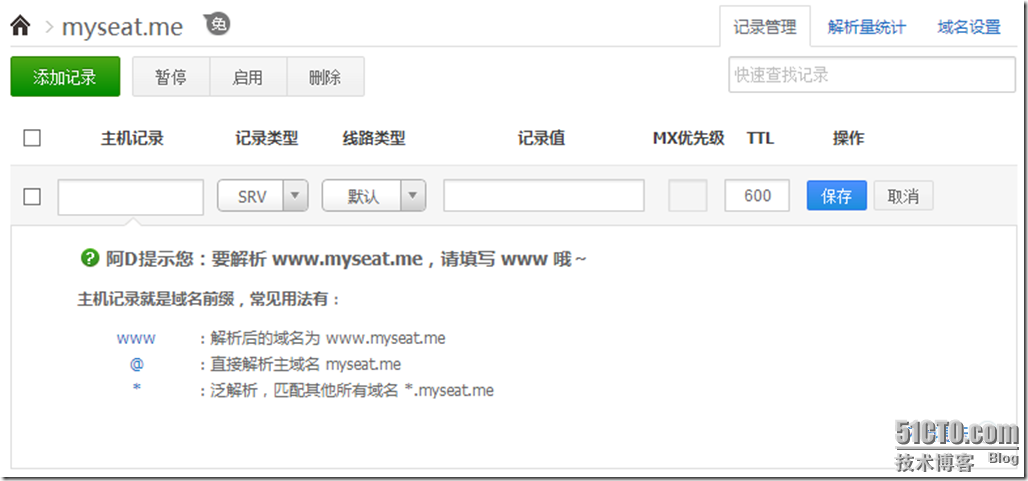1028x481 pixels.
Task: Click the 记录值 input field
Action: [544, 196]
